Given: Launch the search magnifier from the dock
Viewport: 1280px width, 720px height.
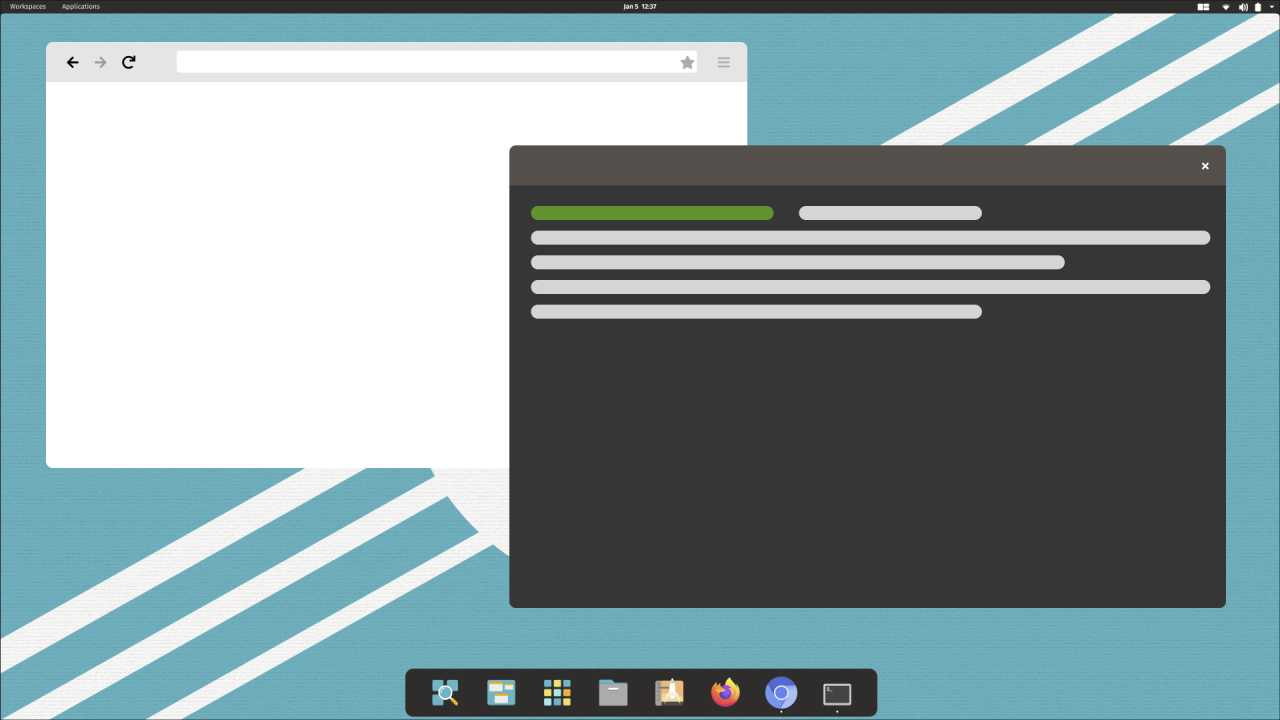Looking at the screenshot, I should click(x=445, y=692).
